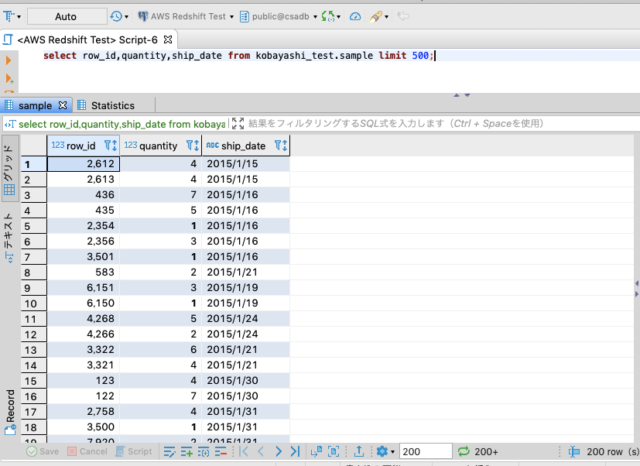
Task: Click the edit cell value icon
Action: pyautogui.click(x=169, y=451)
